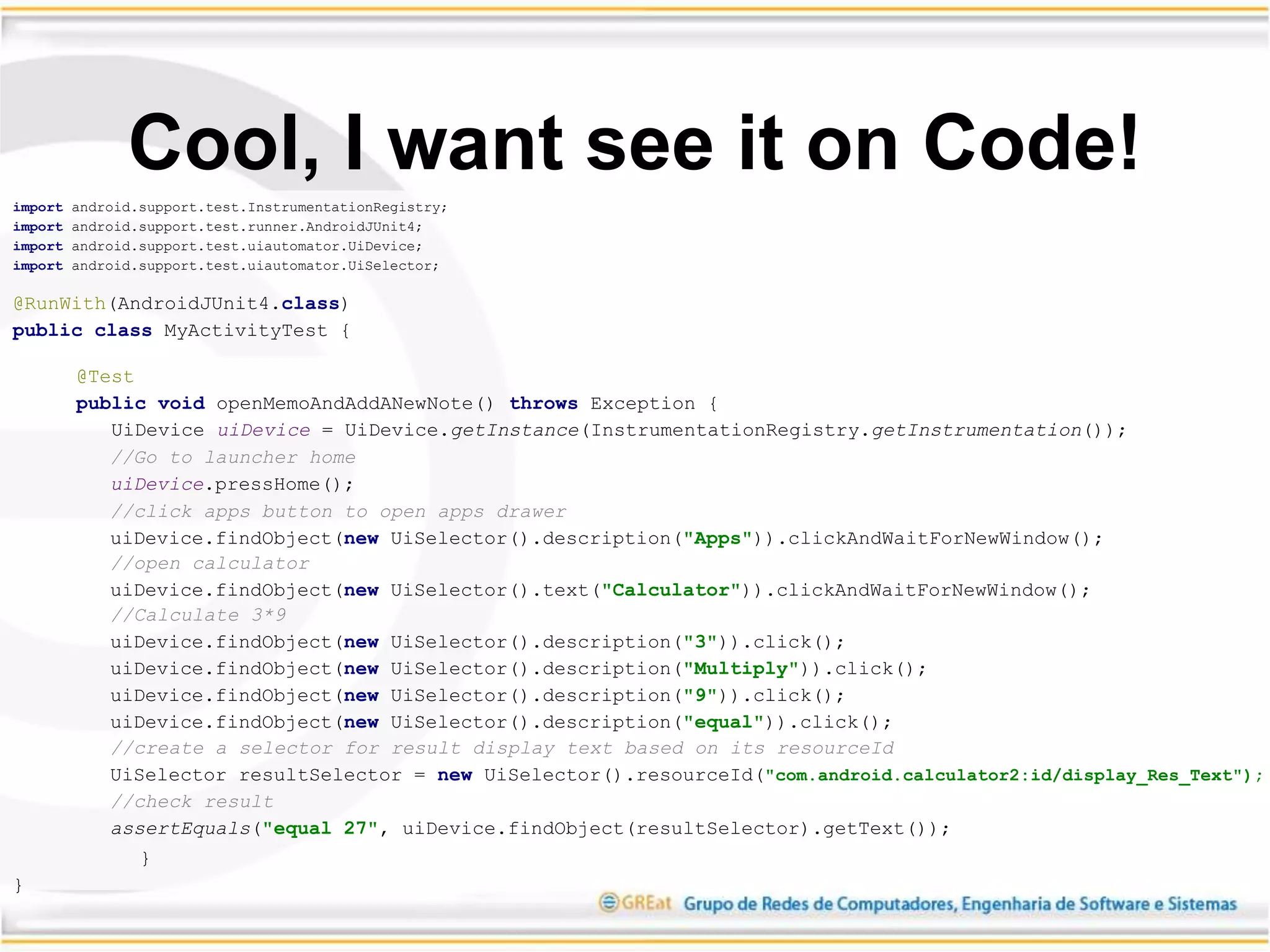Screen dimensions: 1270x952
Task: Click the import UiDevice line
Action: [218, 247]
